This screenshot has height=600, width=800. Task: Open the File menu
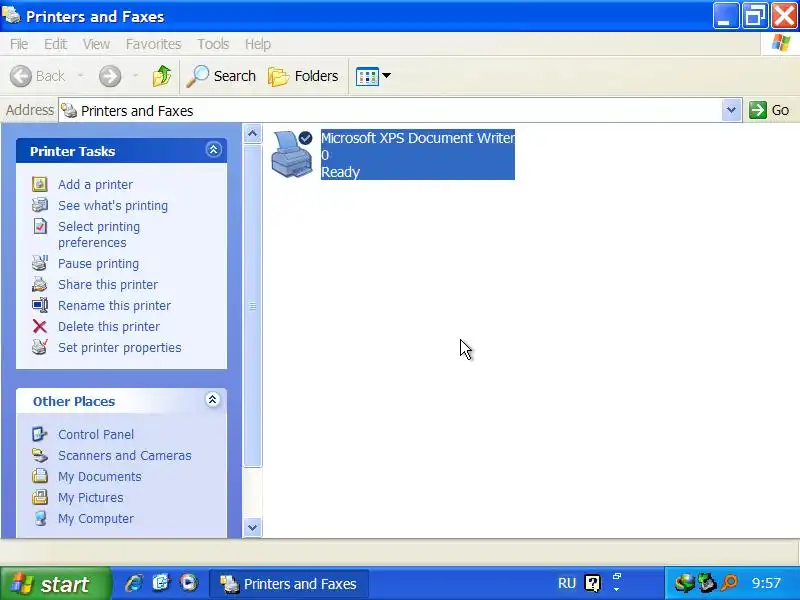point(19,44)
